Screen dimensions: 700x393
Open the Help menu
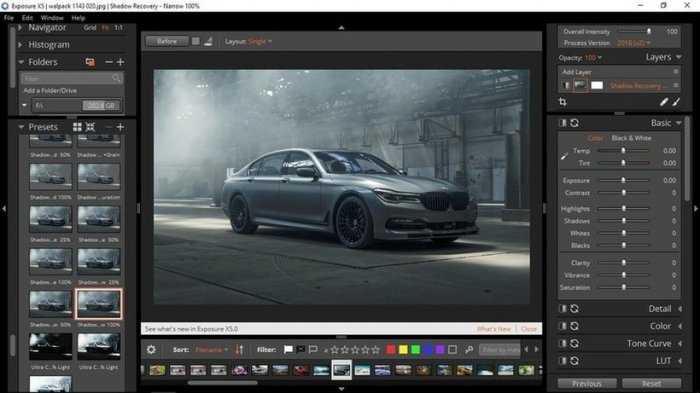pyautogui.click(x=78, y=18)
